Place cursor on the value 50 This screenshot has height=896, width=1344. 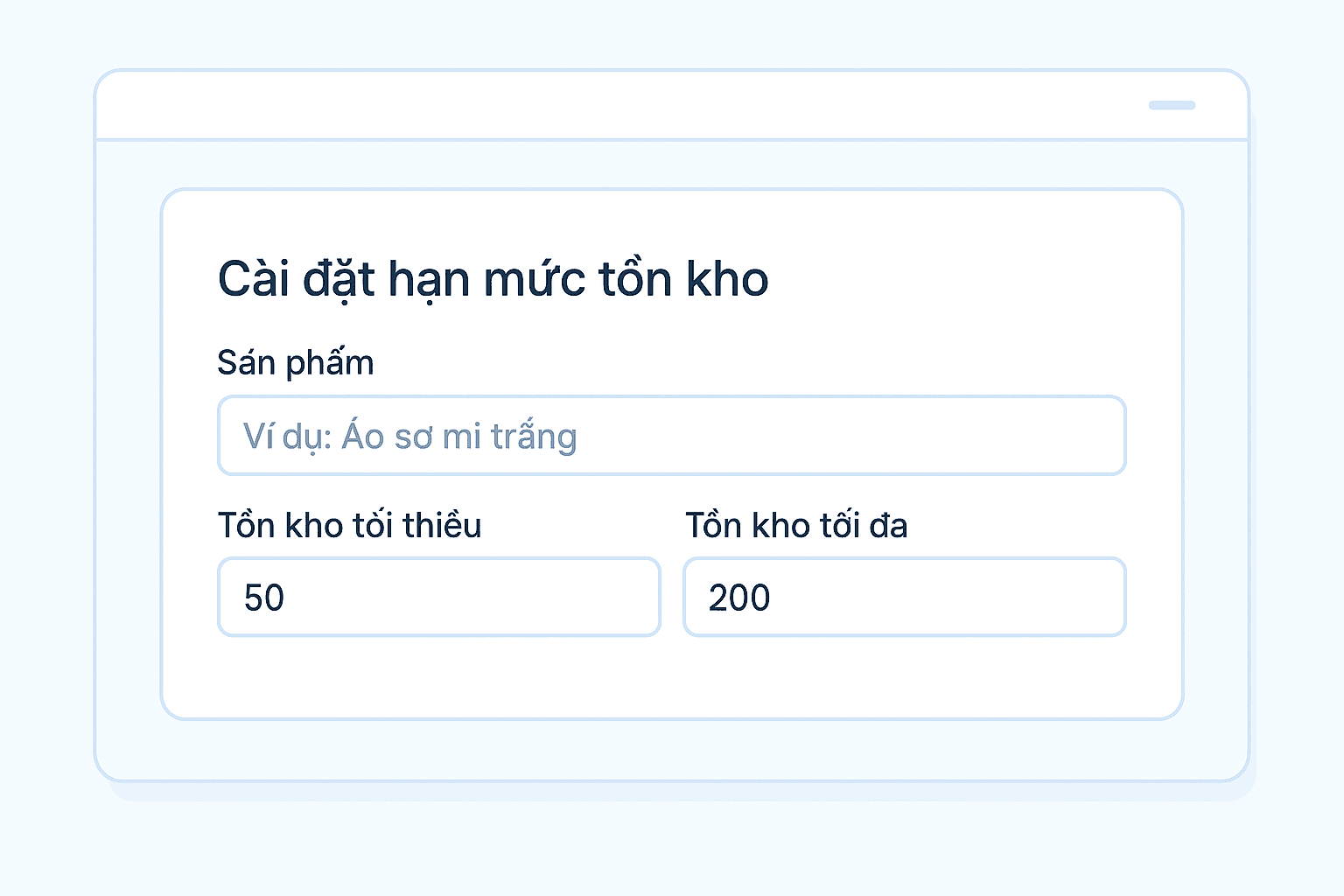pyautogui.click(x=264, y=598)
